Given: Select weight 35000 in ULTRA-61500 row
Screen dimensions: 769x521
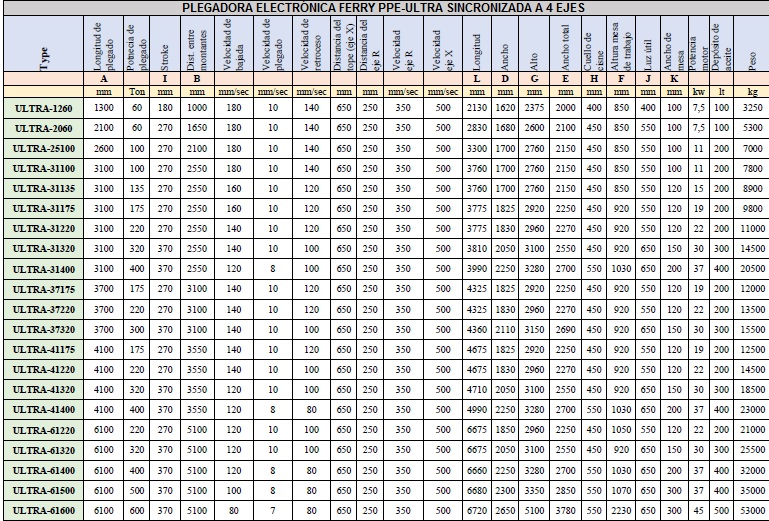Looking at the screenshot, I should pos(752,490).
